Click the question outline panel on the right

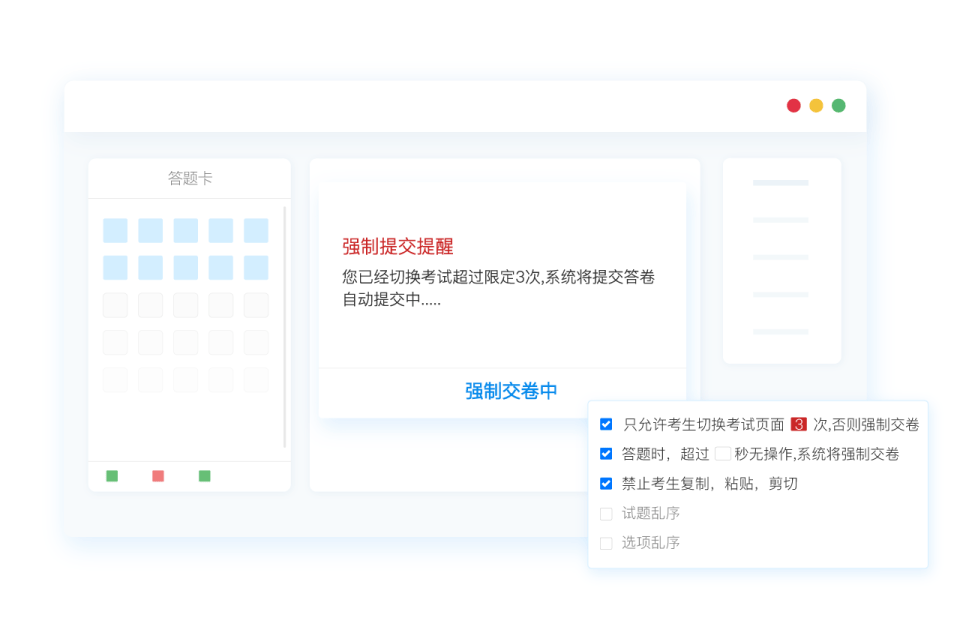(781, 260)
